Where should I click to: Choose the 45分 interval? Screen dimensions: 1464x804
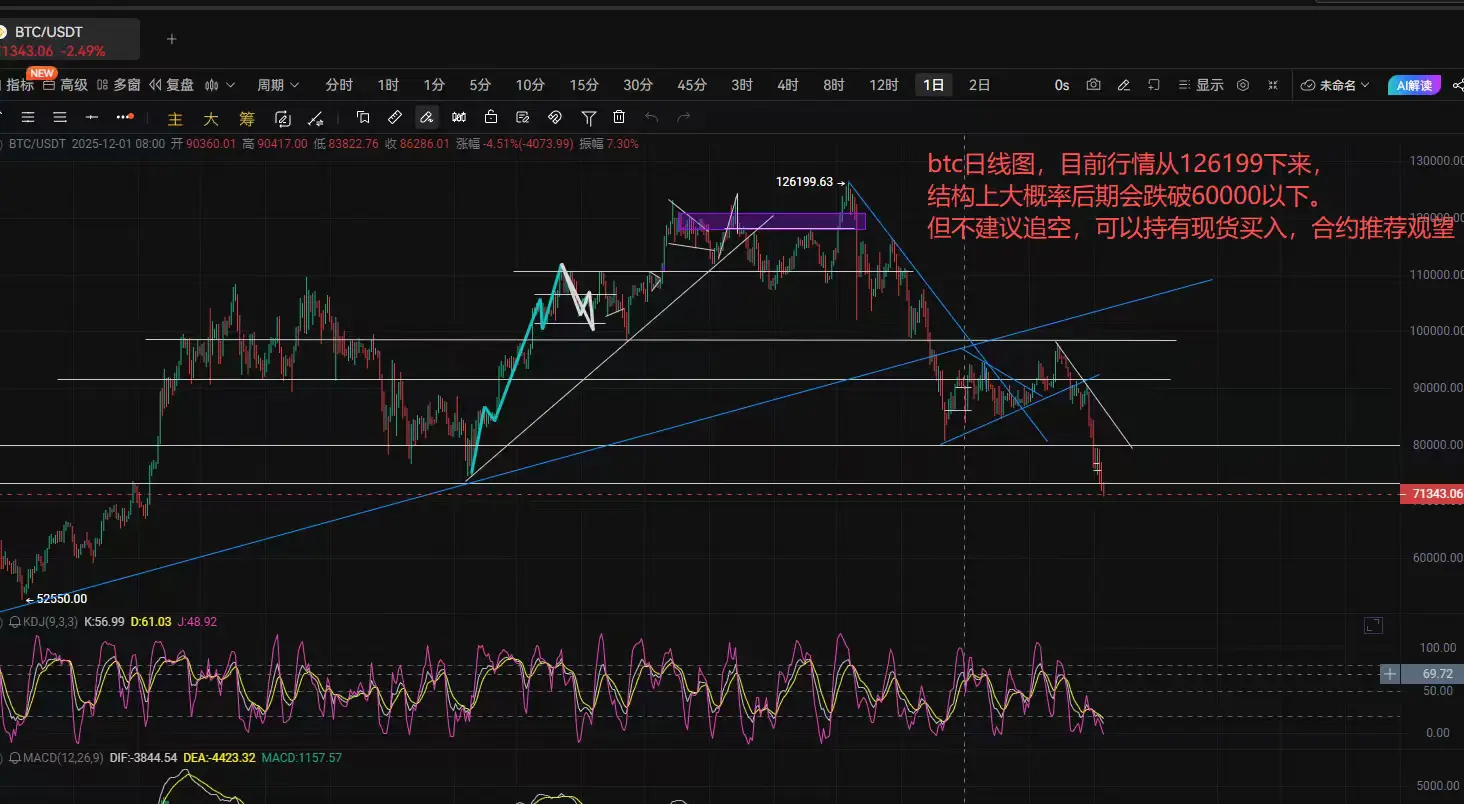[x=692, y=85]
